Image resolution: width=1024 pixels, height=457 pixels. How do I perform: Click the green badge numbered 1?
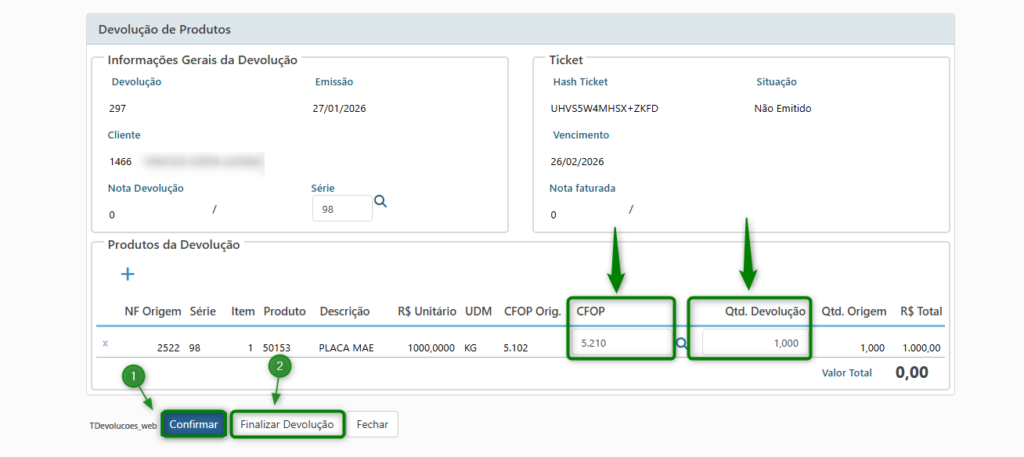click(134, 377)
